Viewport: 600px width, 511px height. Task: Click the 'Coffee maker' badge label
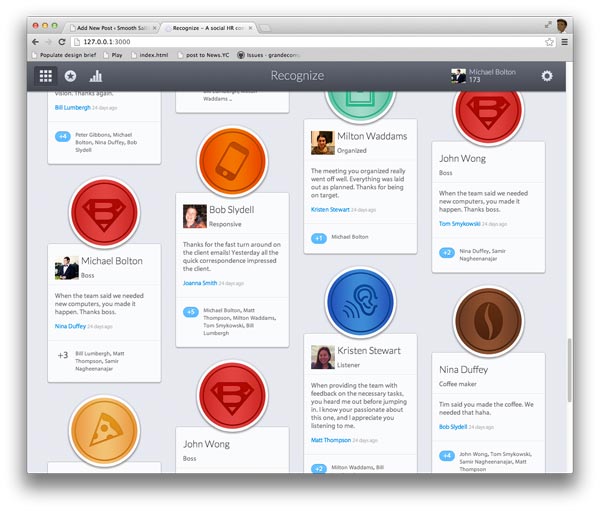(458, 384)
